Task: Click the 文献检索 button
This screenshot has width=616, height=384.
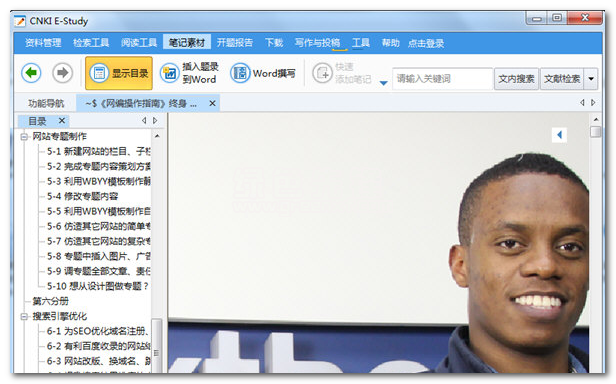Action: (x=562, y=79)
